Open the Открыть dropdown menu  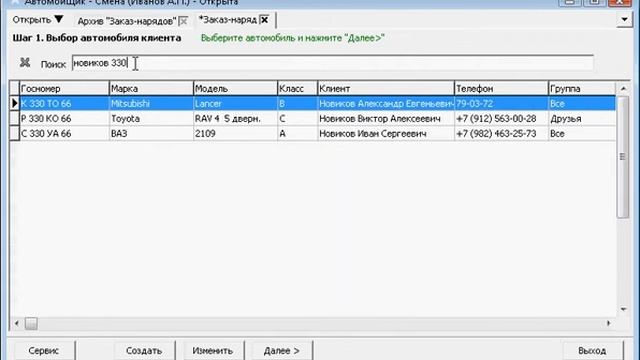[38, 20]
